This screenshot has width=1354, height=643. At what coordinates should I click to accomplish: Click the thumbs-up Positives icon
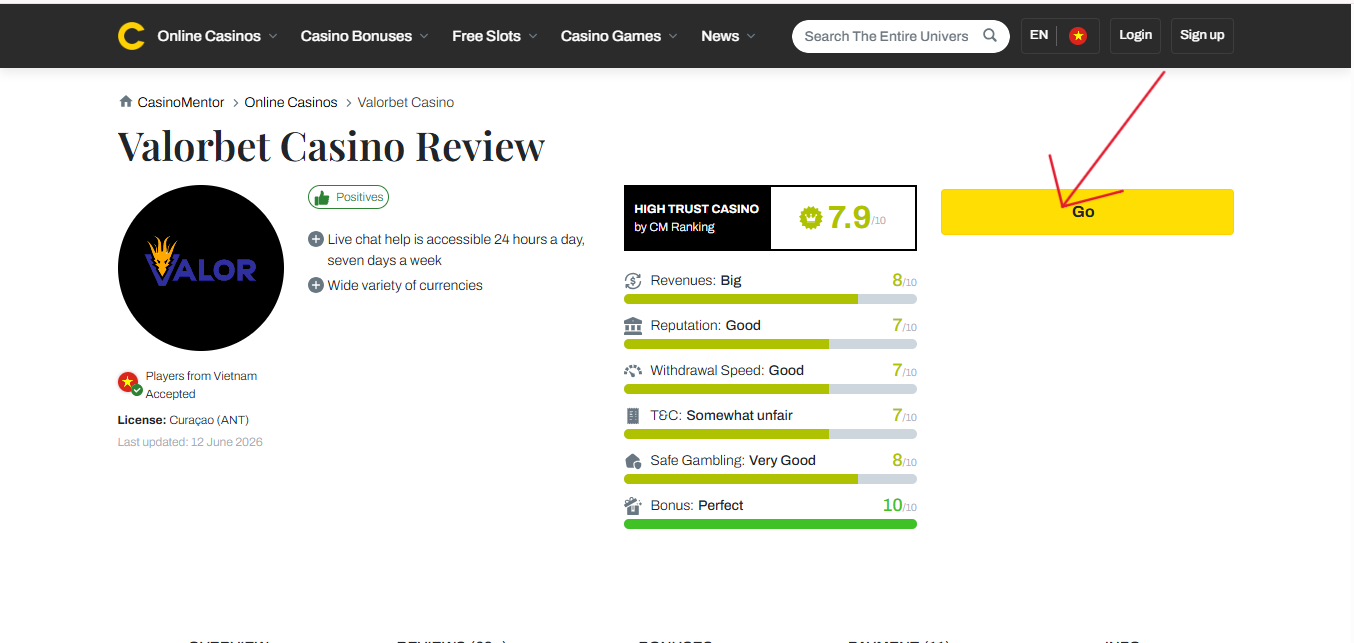pos(322,198)
